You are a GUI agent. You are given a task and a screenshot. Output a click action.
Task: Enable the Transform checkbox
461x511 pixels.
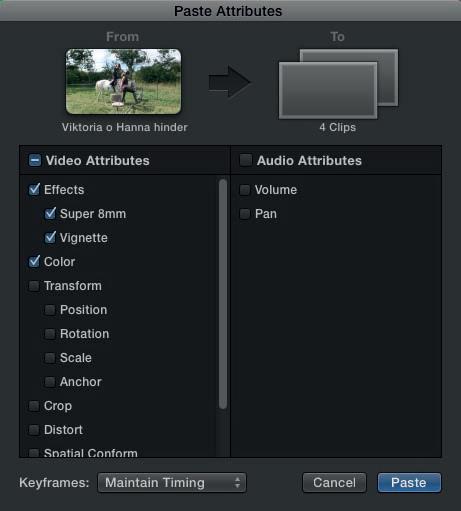34,286
